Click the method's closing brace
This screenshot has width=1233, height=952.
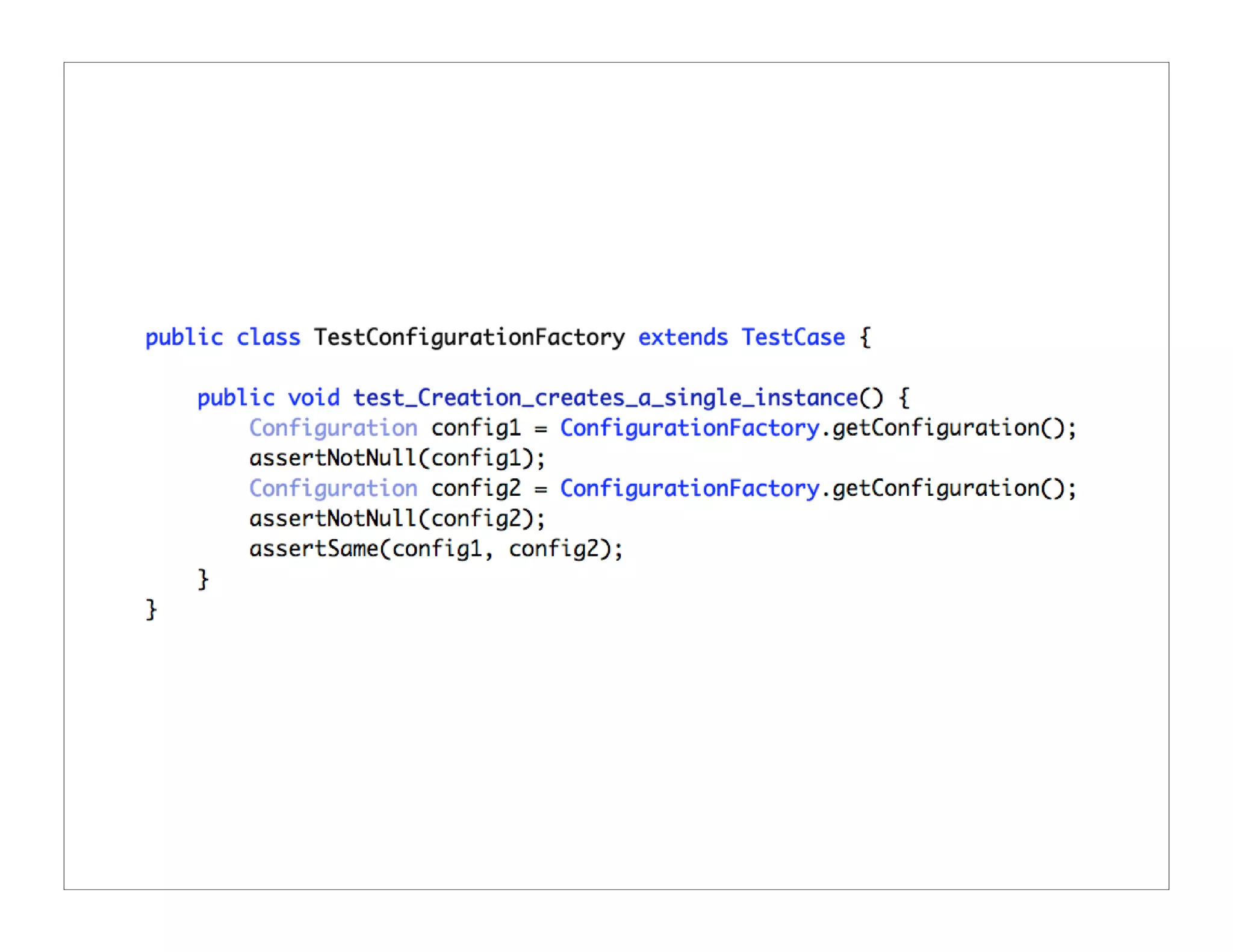tap(203, 579)
